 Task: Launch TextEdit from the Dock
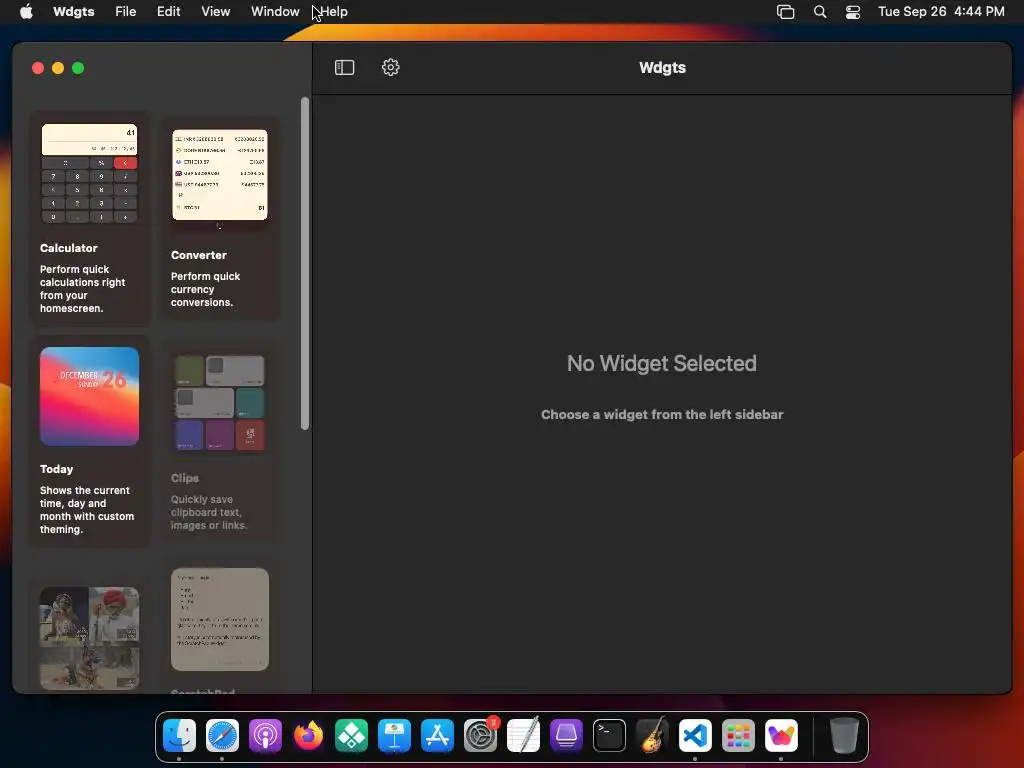coord(523,735)
